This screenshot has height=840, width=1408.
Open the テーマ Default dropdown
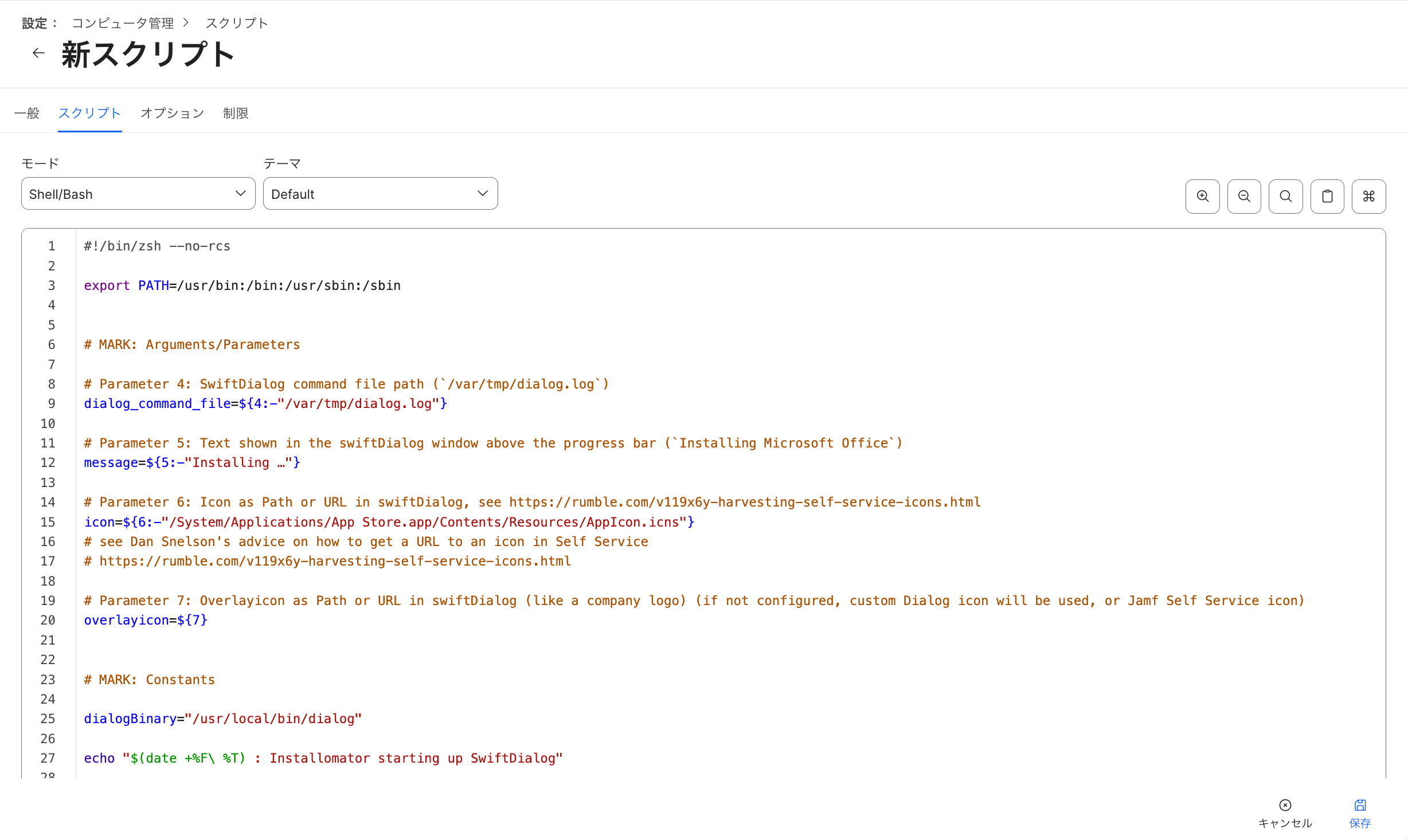(x=380, y=194)
